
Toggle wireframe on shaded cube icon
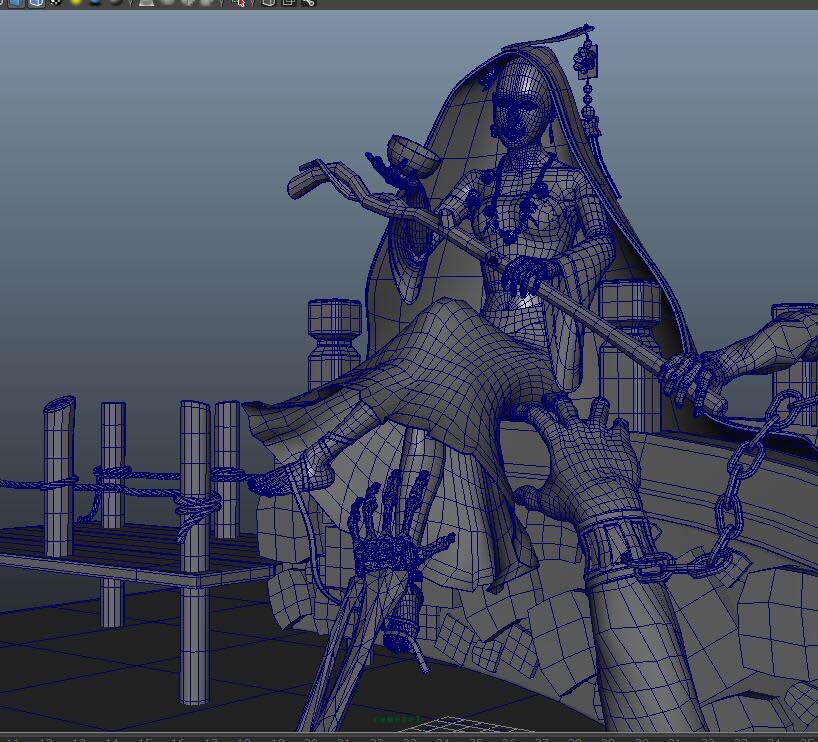pos(36,3)
